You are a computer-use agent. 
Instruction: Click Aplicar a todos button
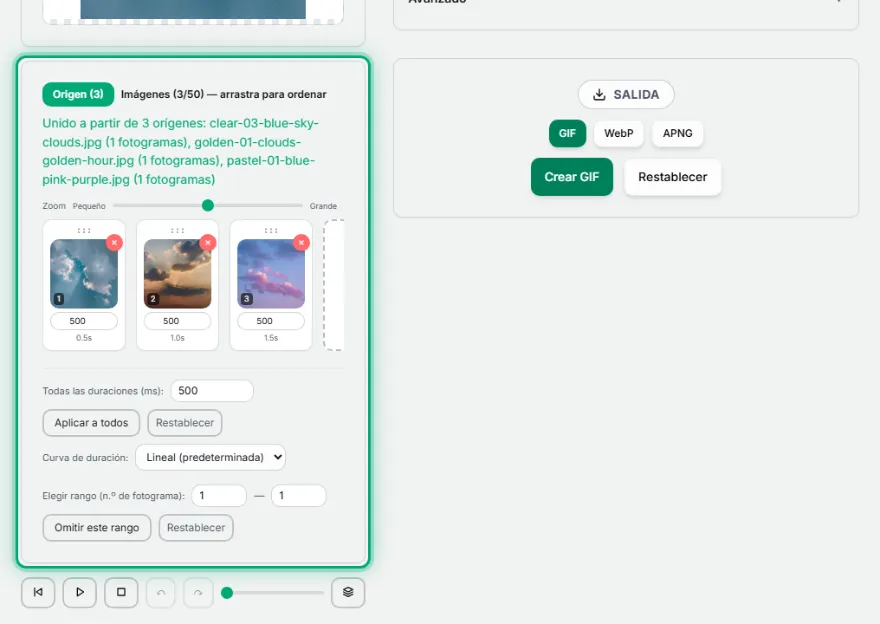click(91, 423)
